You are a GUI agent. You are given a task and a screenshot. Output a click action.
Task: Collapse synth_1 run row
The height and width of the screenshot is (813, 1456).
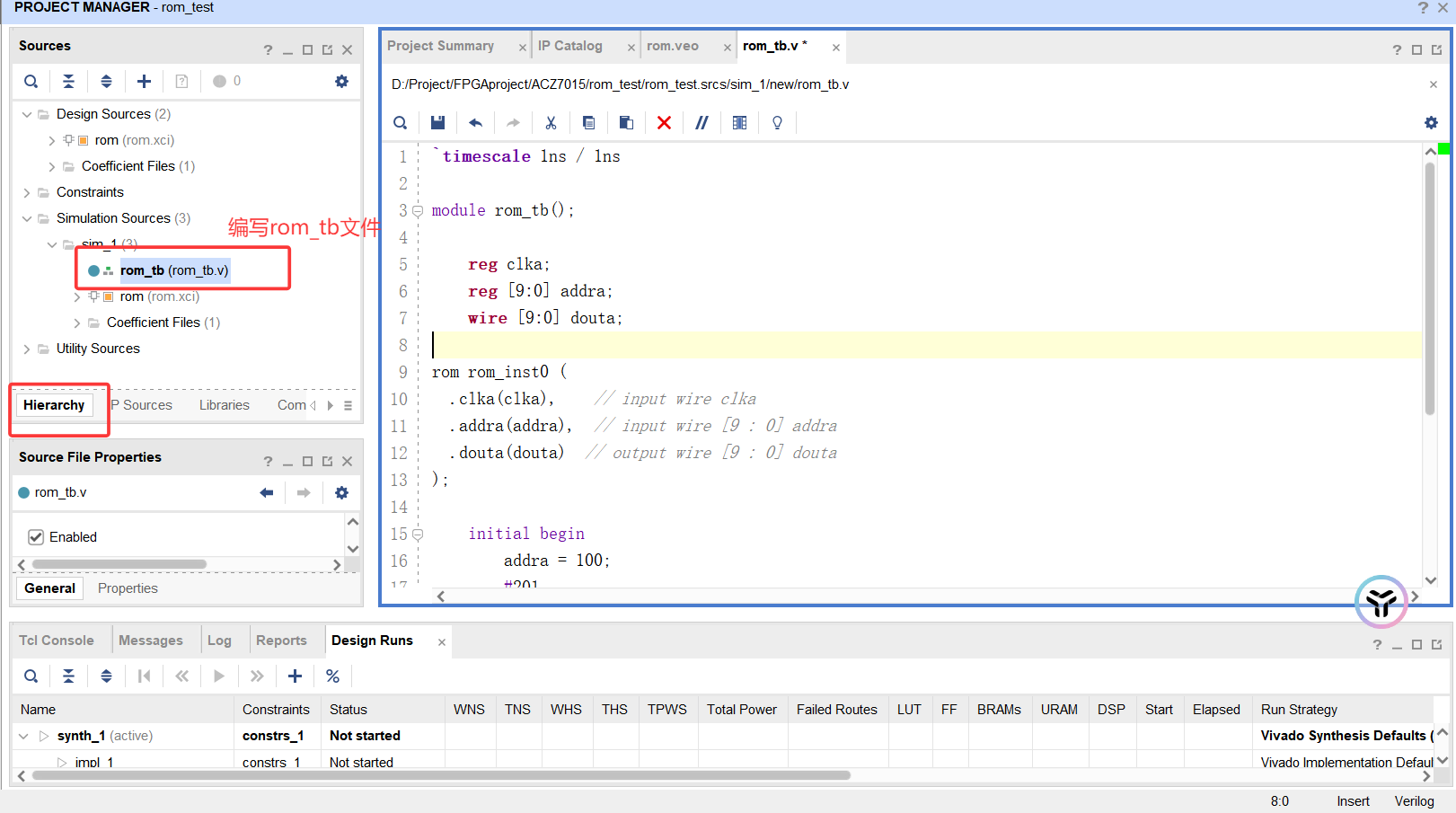23,737
